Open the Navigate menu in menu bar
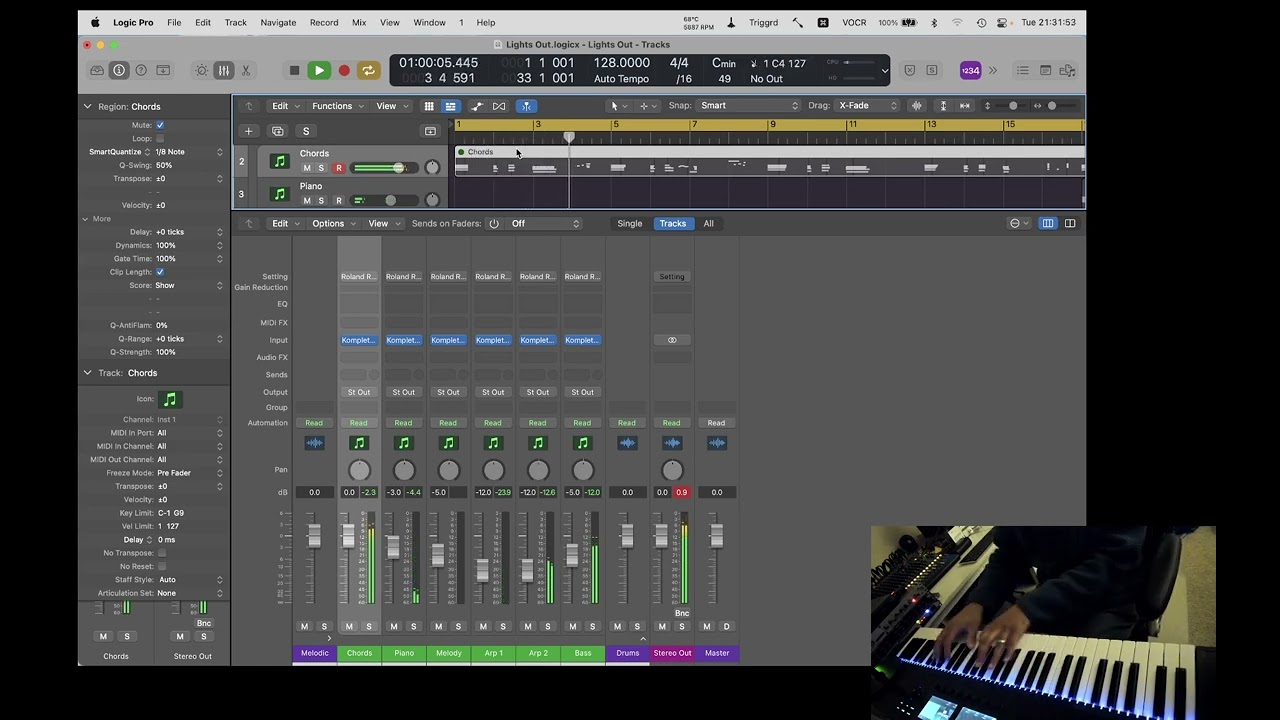 (x=278, y=22)
